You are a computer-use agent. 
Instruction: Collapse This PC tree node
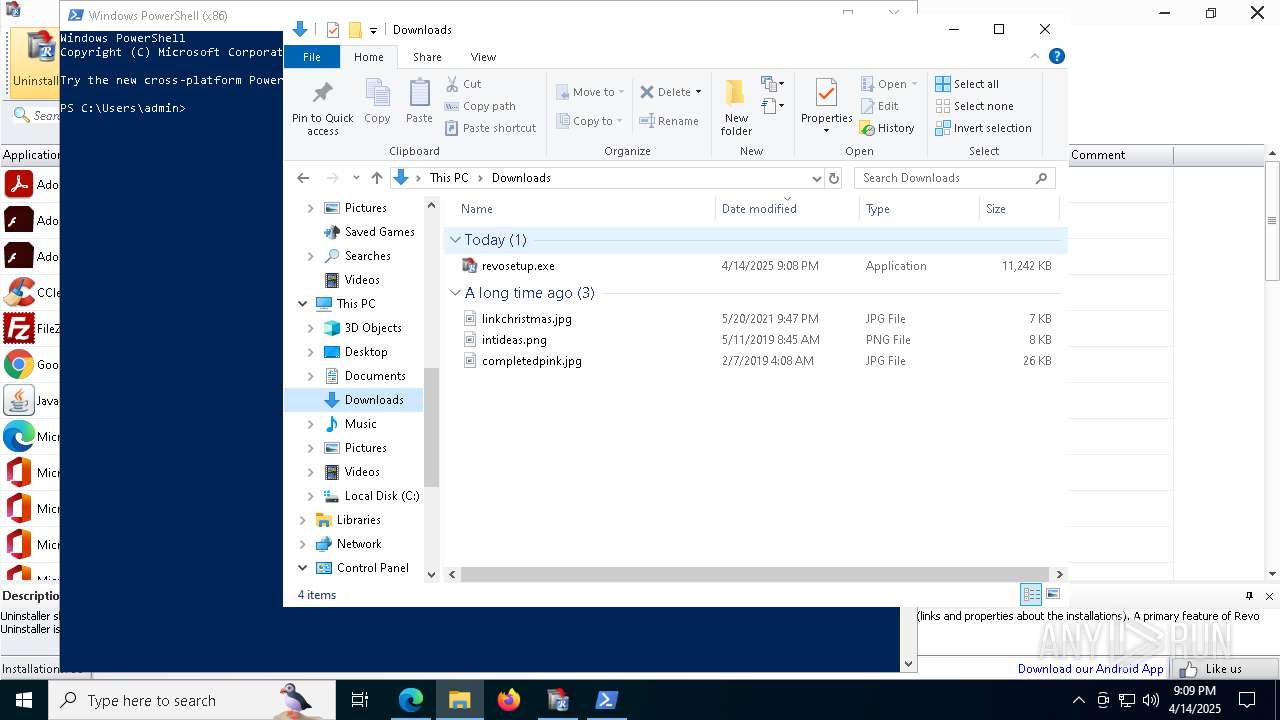click(303, 304)
